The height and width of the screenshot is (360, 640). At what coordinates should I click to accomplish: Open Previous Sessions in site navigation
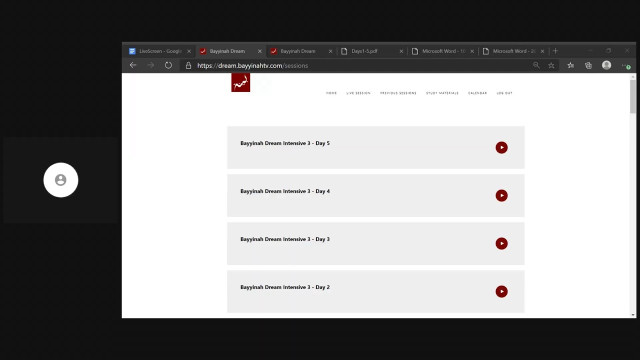[398, 93]
